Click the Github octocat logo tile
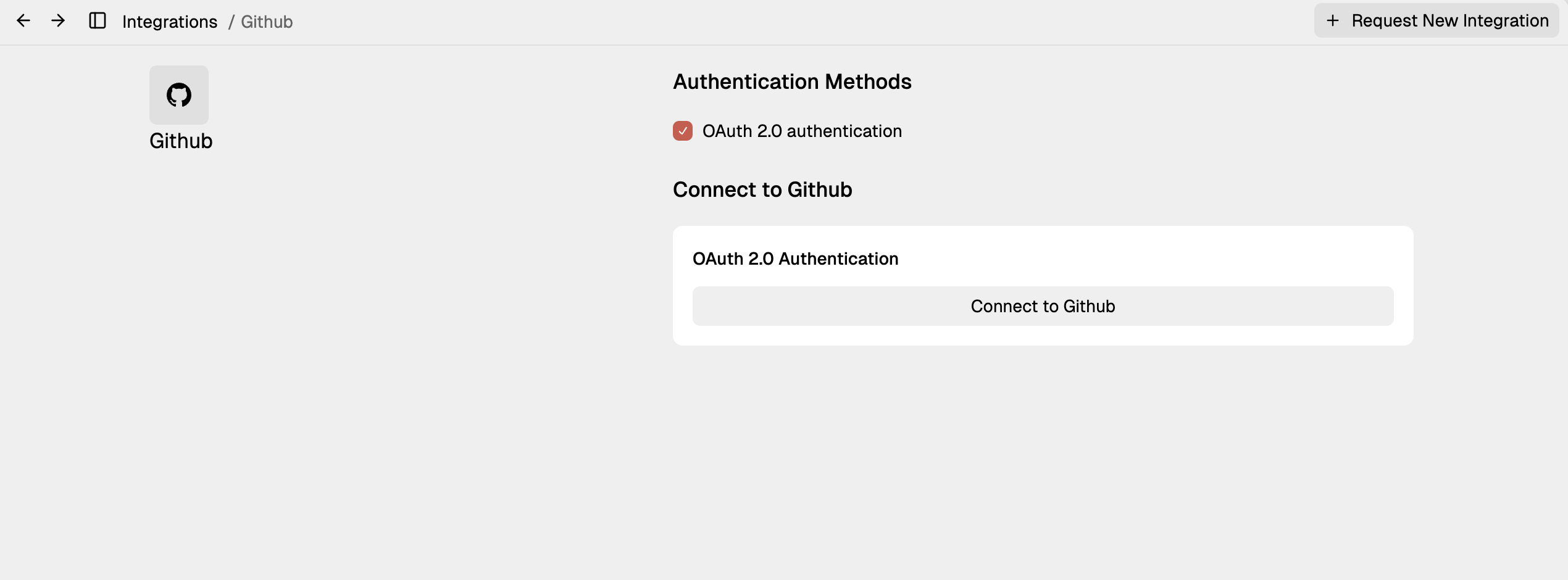Screen dimensions: 1568x580 [x=179, y=95]
